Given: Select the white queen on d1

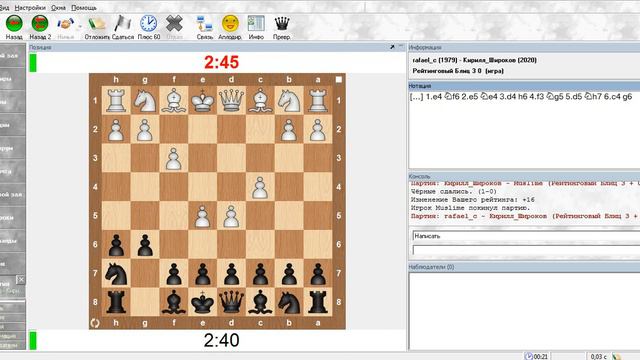Looking at the screenshot, I should (231, 100).
